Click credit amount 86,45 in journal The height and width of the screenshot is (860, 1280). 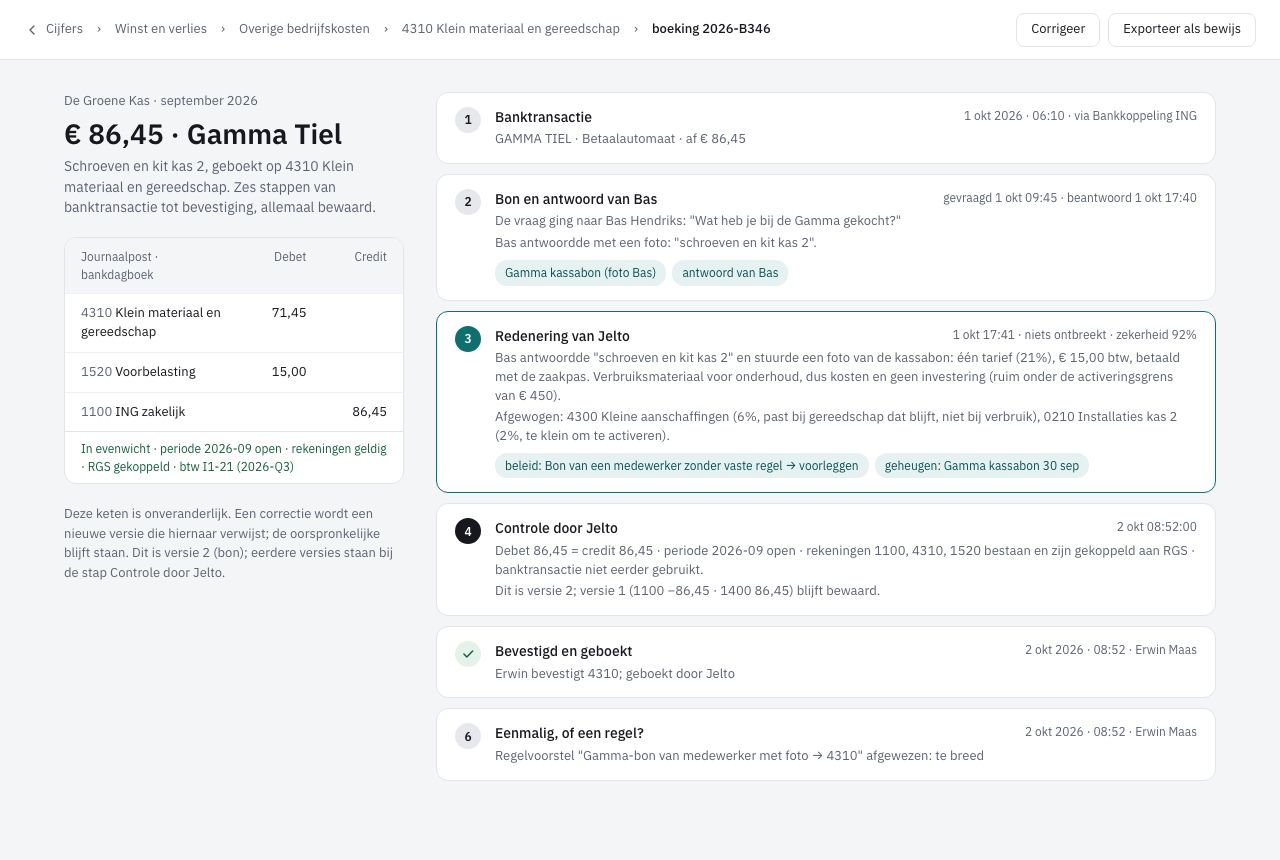point(369,412)
